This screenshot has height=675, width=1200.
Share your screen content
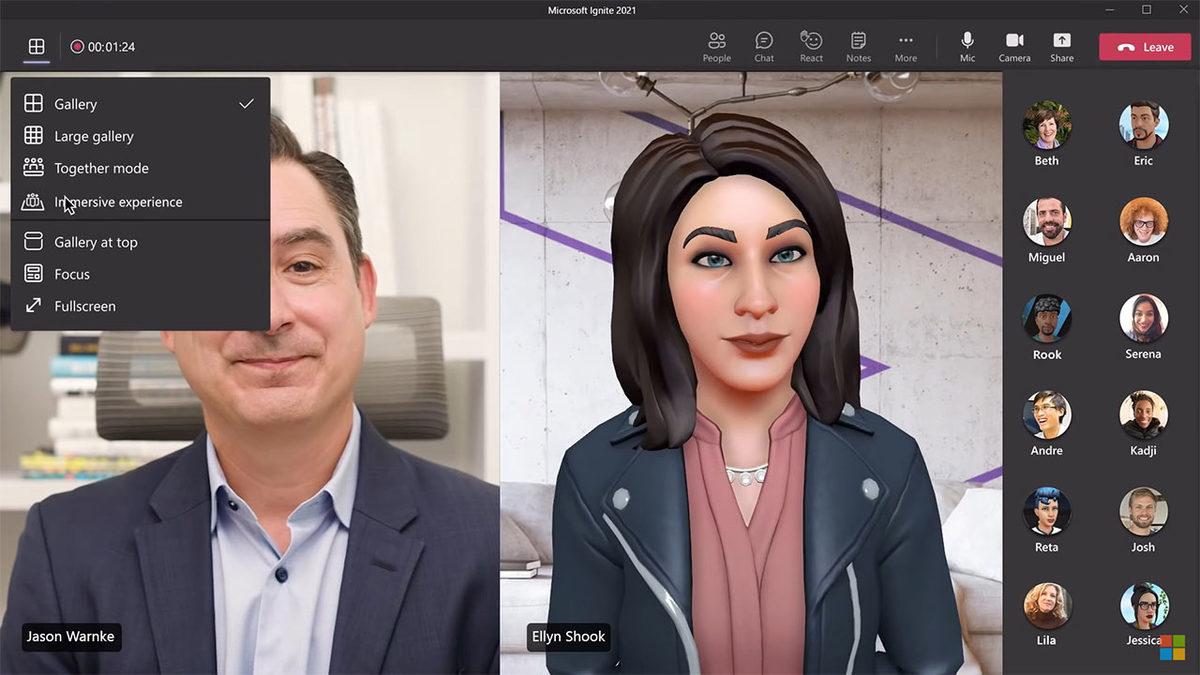coord(1061,46)
